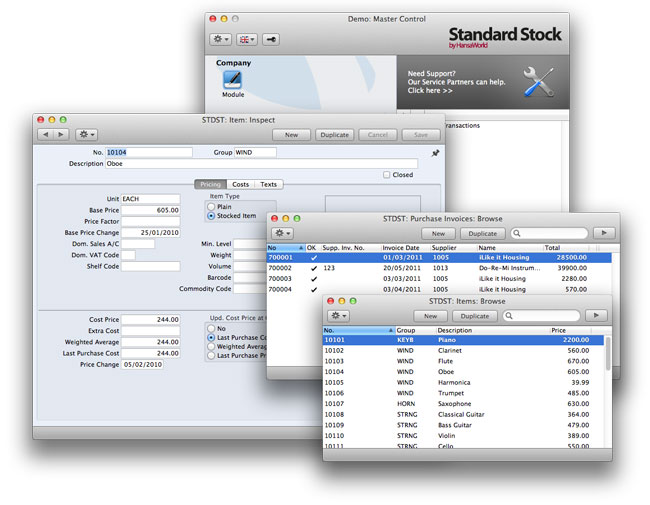Open gear menu in Items Browse window

338,316
